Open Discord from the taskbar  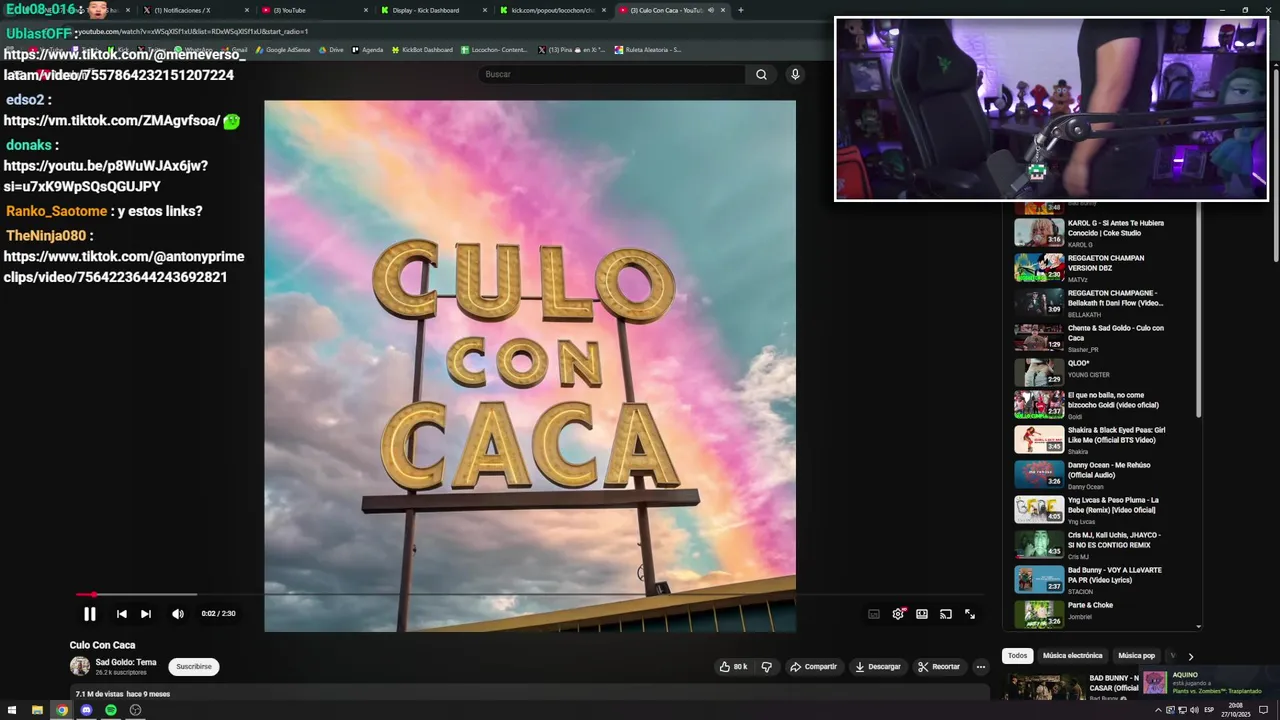pyautogui.click(x=86, y=710)
